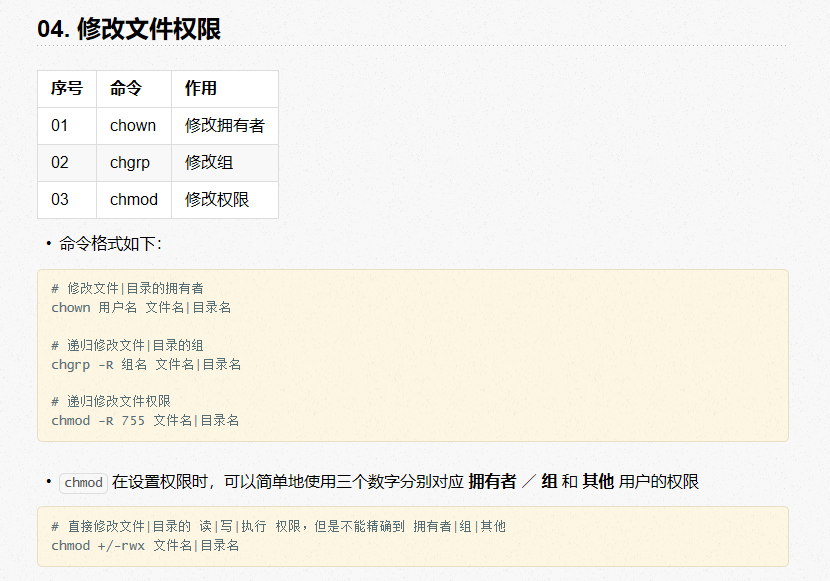Click the "chown" cell in the table
The width and height of the screenshot is (830, 581).
(134, 126)
